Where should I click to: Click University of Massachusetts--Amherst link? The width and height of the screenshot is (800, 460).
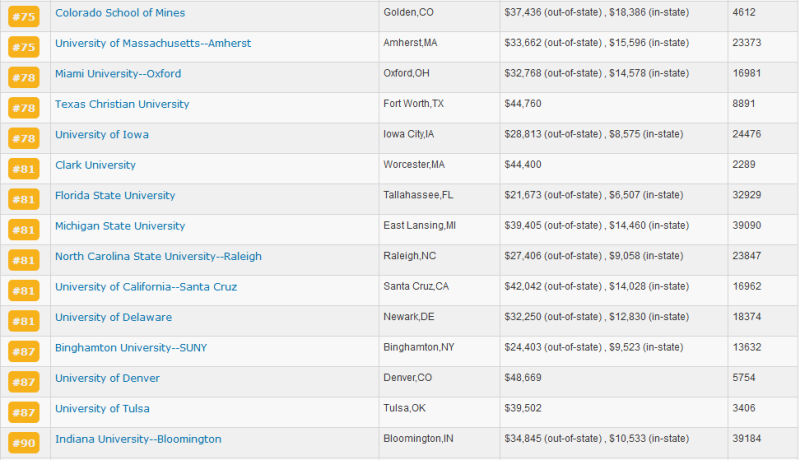(x=153, y=43)
